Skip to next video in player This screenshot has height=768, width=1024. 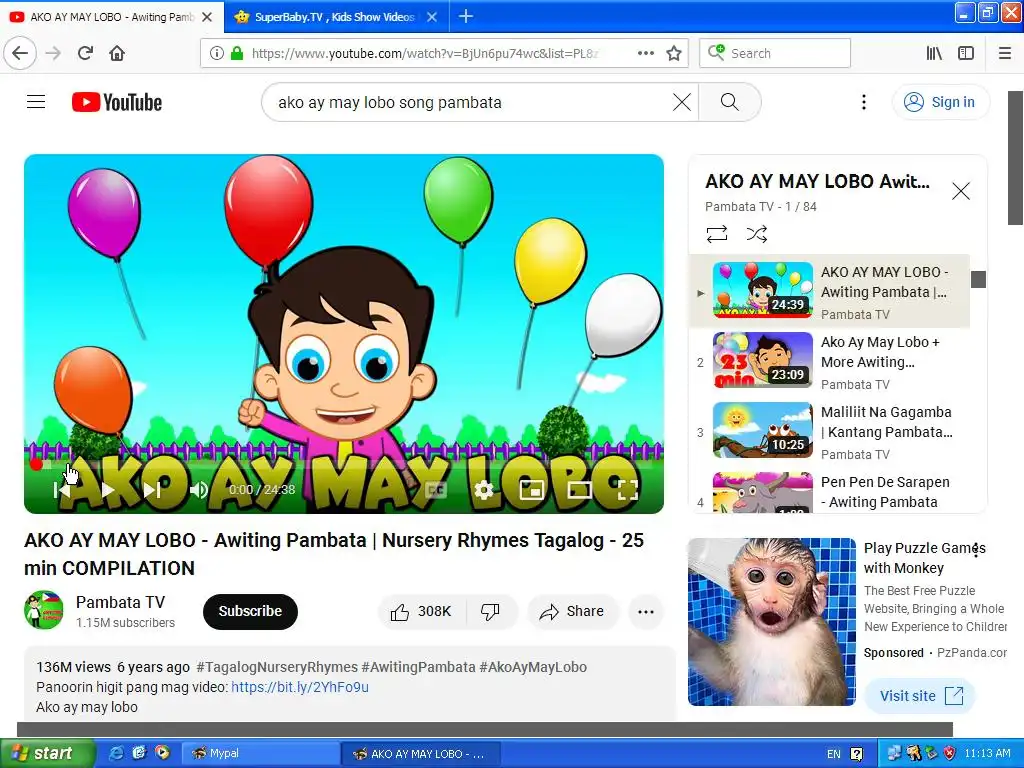pyautogui.click(x=152, y=489)
